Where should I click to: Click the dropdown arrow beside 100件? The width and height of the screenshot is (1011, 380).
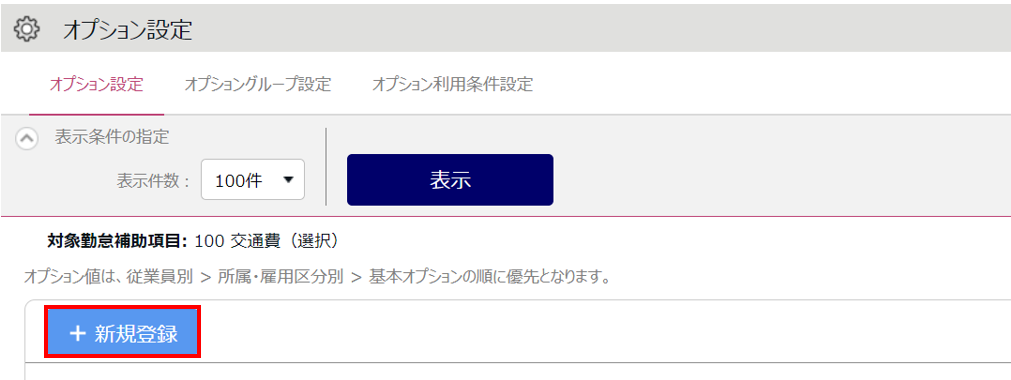288,180
